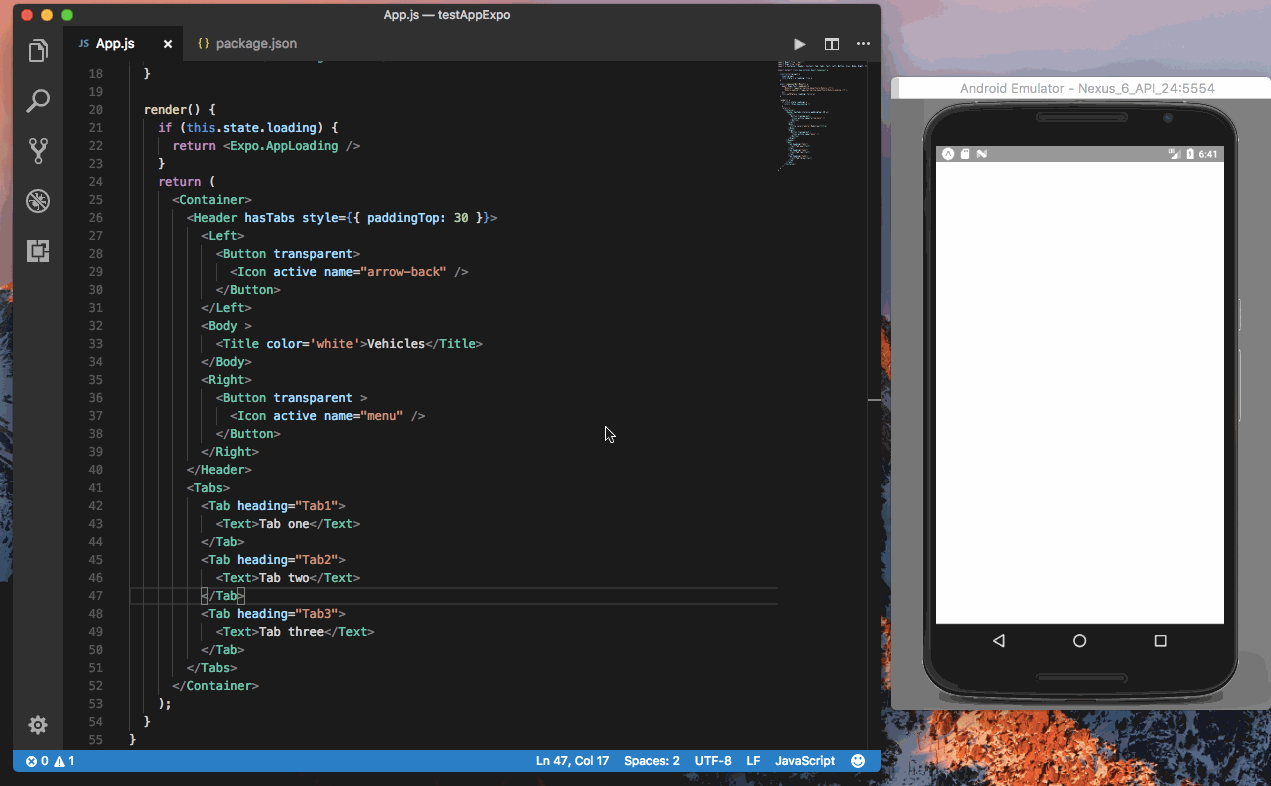Change indentation via Spaces: 2
1271x786 pixels.
[652, 761]
